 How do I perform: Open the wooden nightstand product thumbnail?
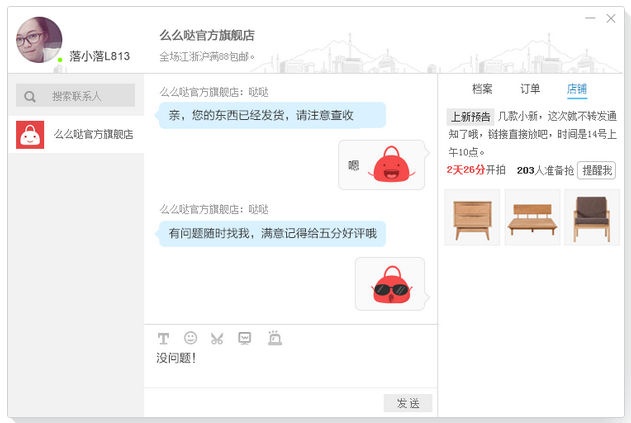[x=472, y=217]
